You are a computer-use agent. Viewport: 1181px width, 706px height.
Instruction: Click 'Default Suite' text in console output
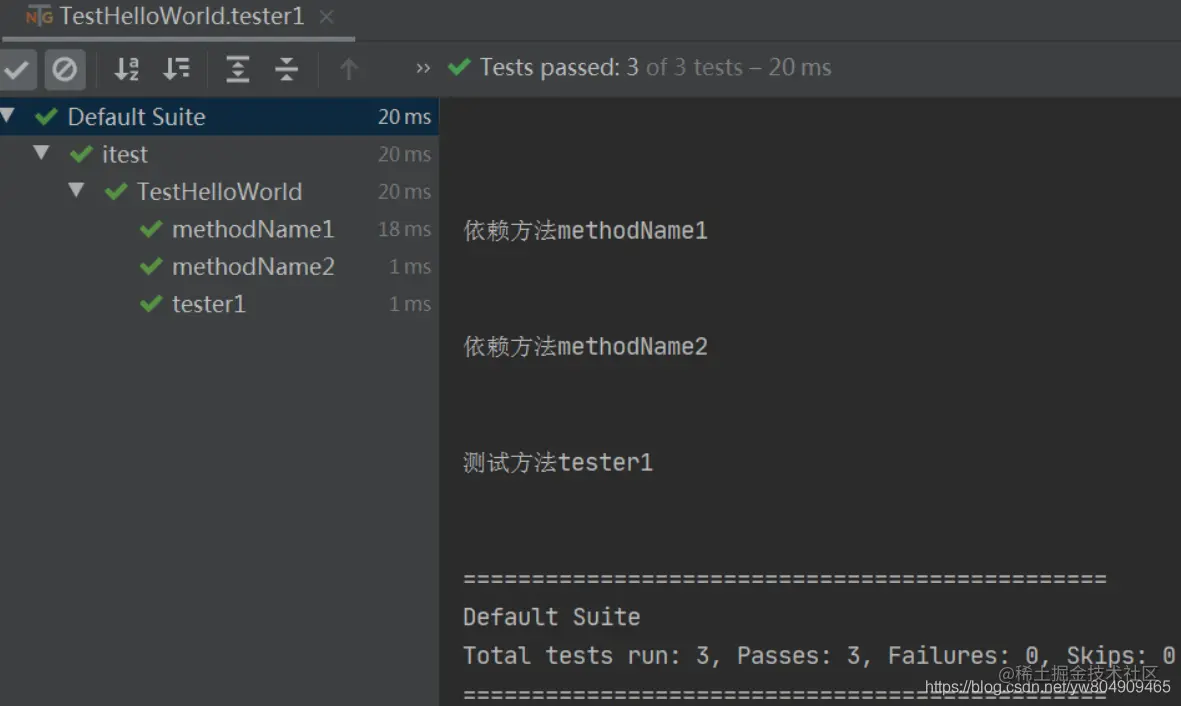(551, 617)
